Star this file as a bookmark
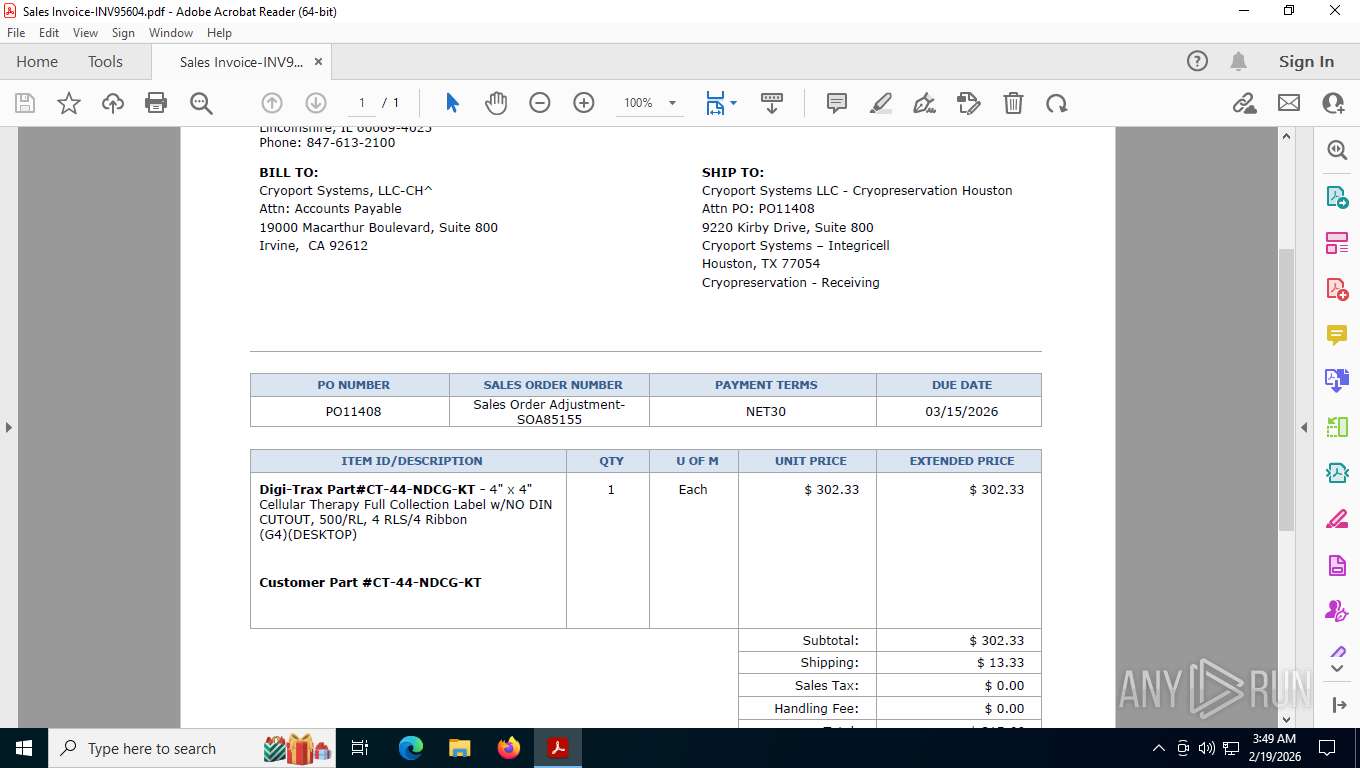 (x=69, y=103)
